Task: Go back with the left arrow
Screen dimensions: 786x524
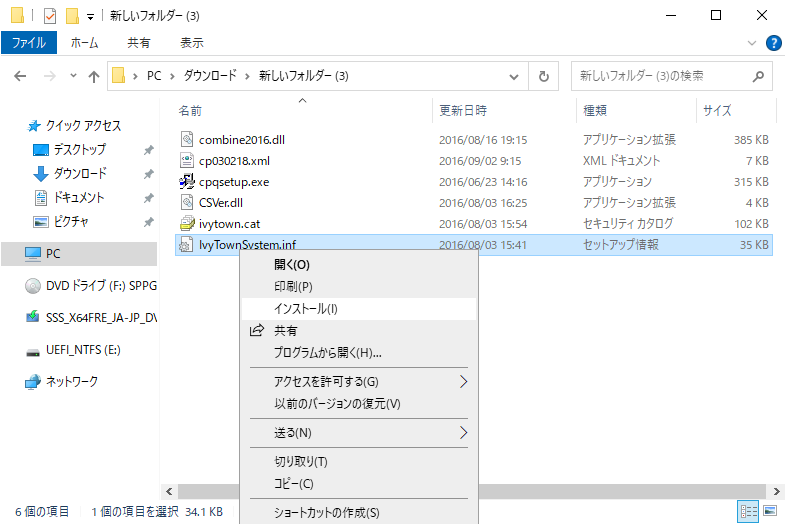Action: click(x=20, y=76)
